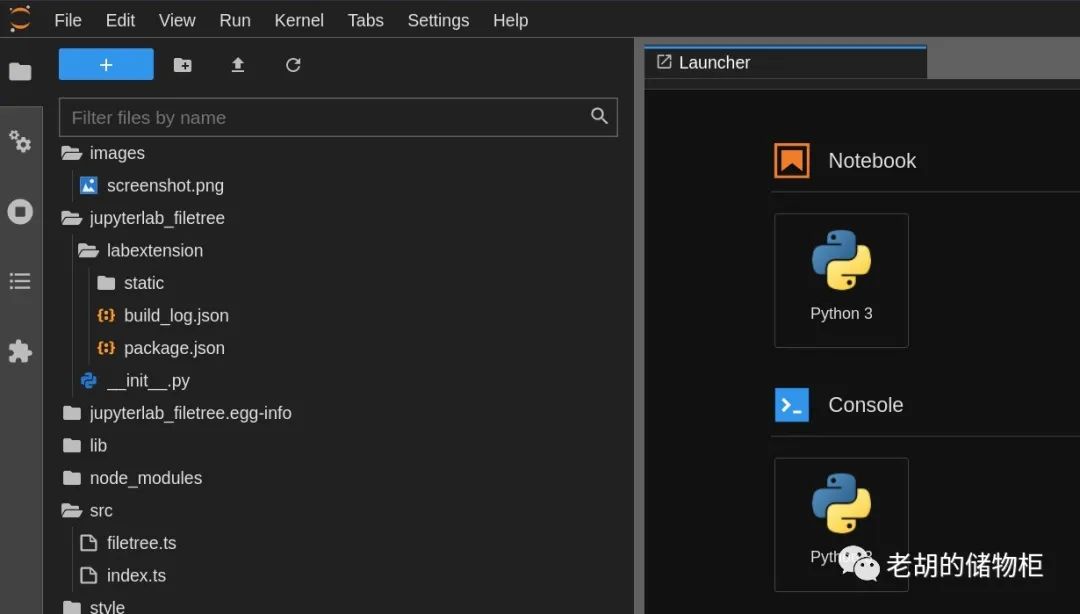Click the Console section heading text

tap(866, 405)
